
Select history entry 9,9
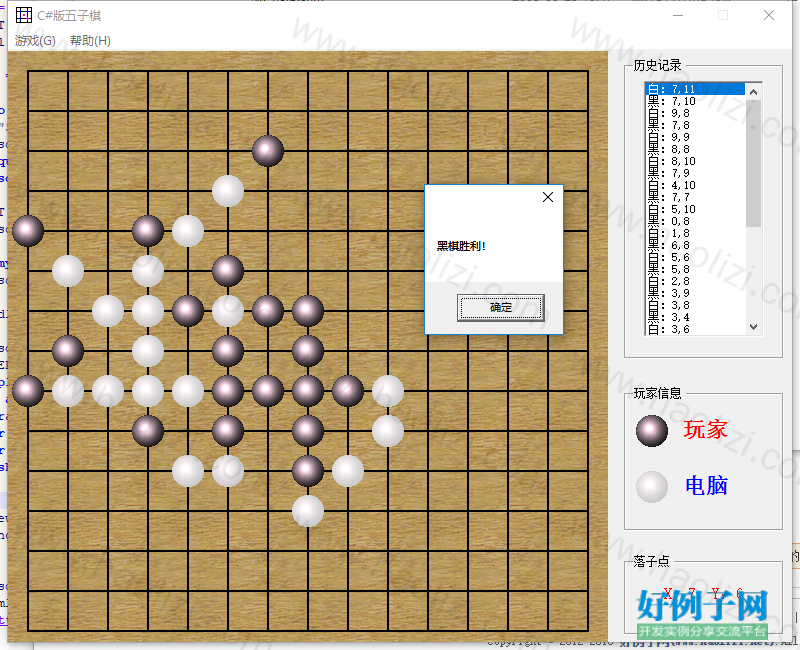[695, 137]
